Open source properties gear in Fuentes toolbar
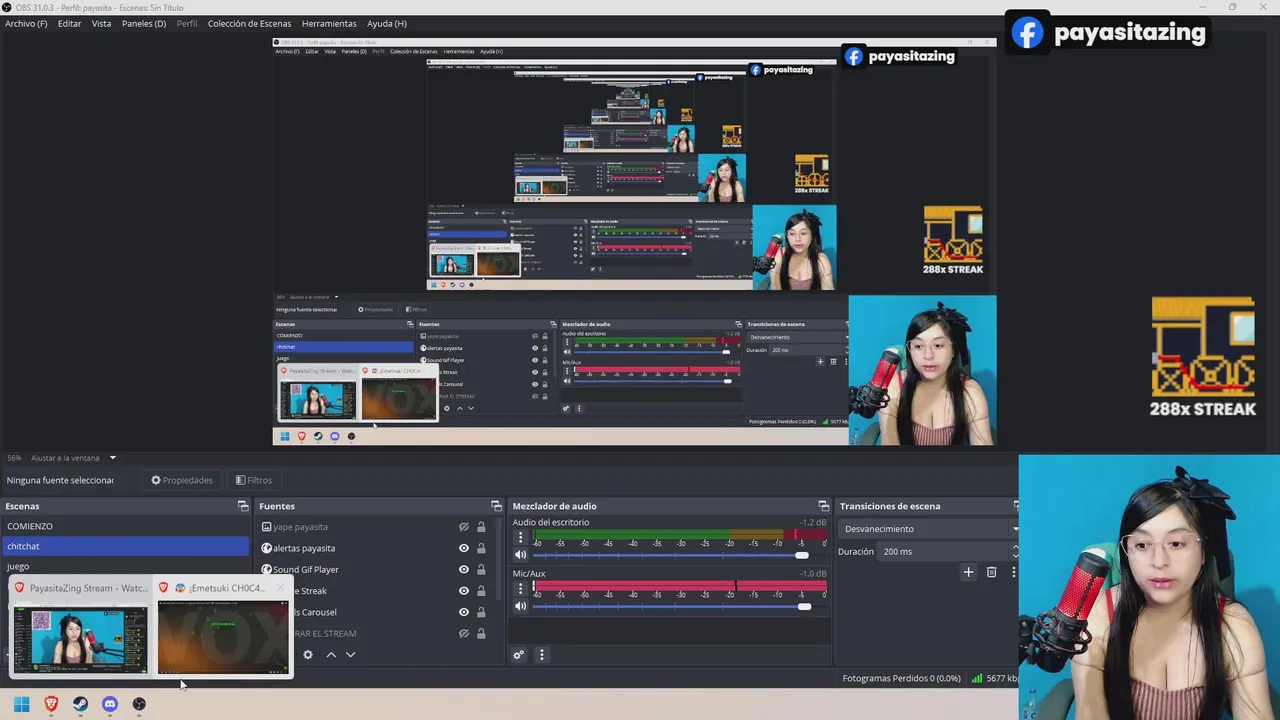This screenshot has height=720, width=1280. pos(308,655)
